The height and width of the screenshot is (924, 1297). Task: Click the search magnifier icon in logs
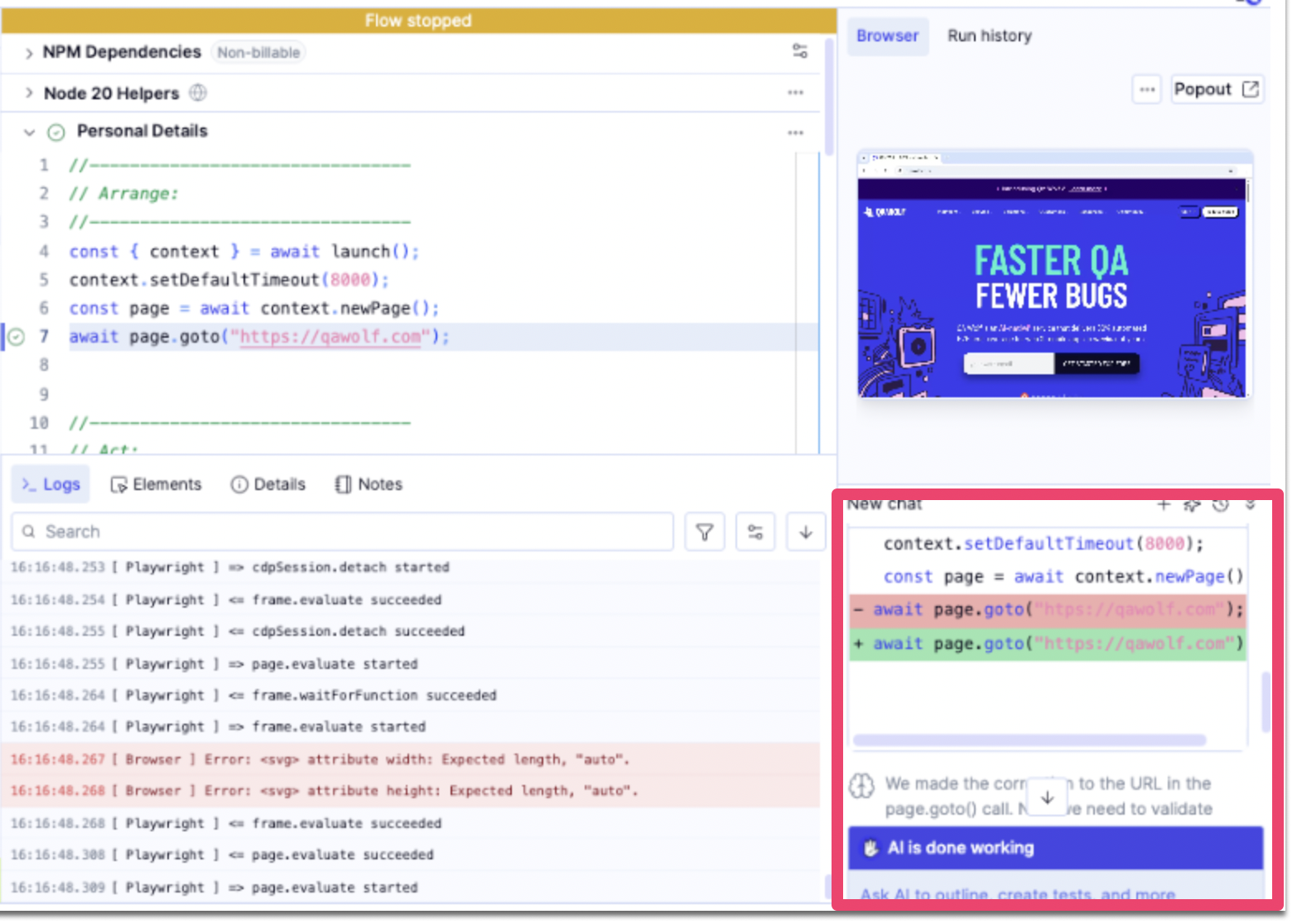click(29, 532)
